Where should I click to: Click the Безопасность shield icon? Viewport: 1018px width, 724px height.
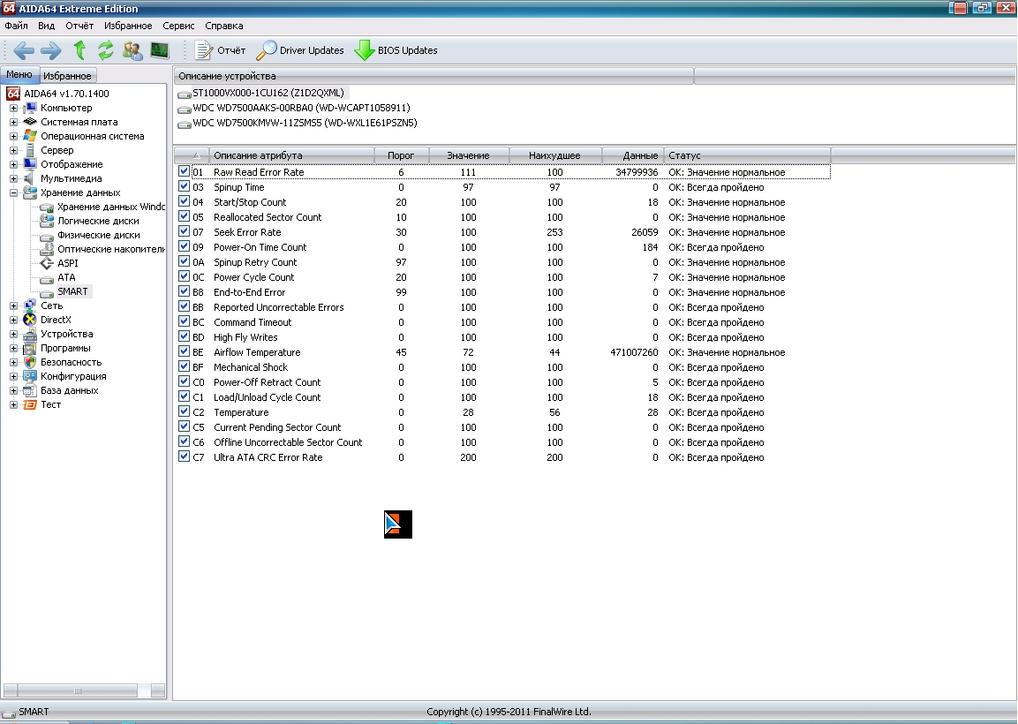[30, 362]
